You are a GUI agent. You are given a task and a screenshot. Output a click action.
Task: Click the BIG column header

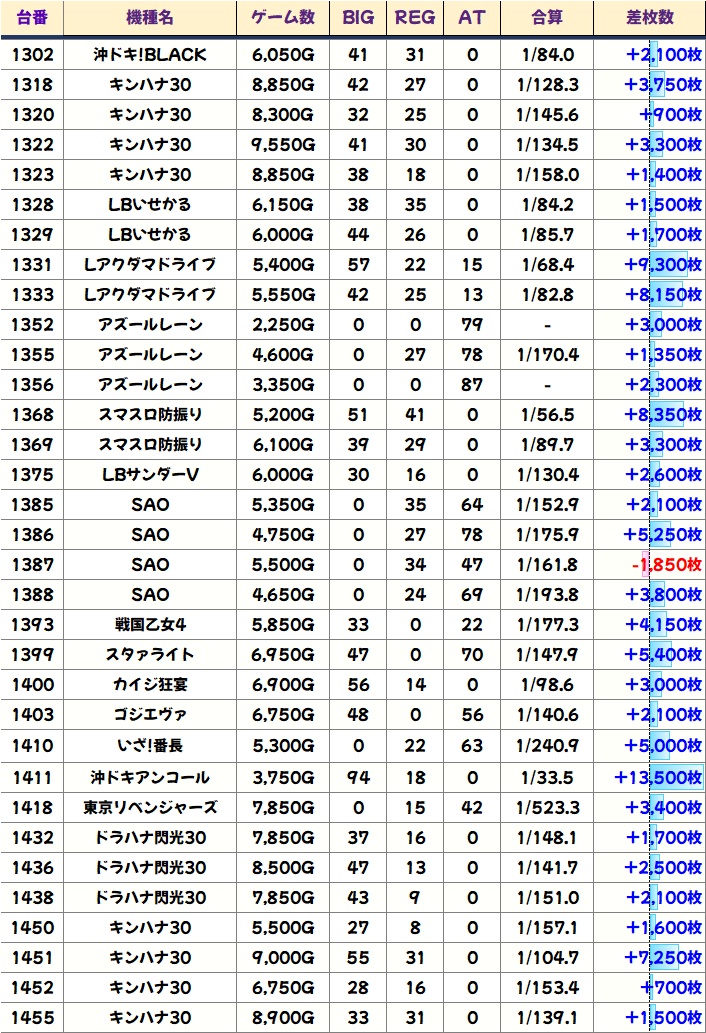tap(358, 18)
